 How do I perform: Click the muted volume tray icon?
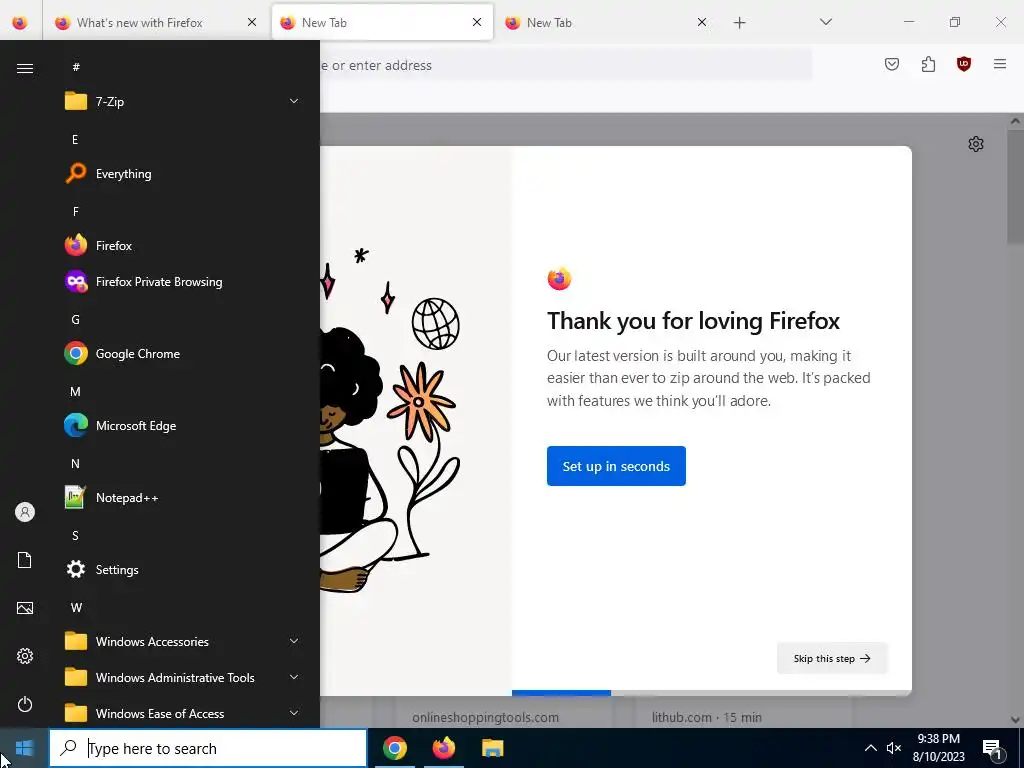tap(894, 748)
